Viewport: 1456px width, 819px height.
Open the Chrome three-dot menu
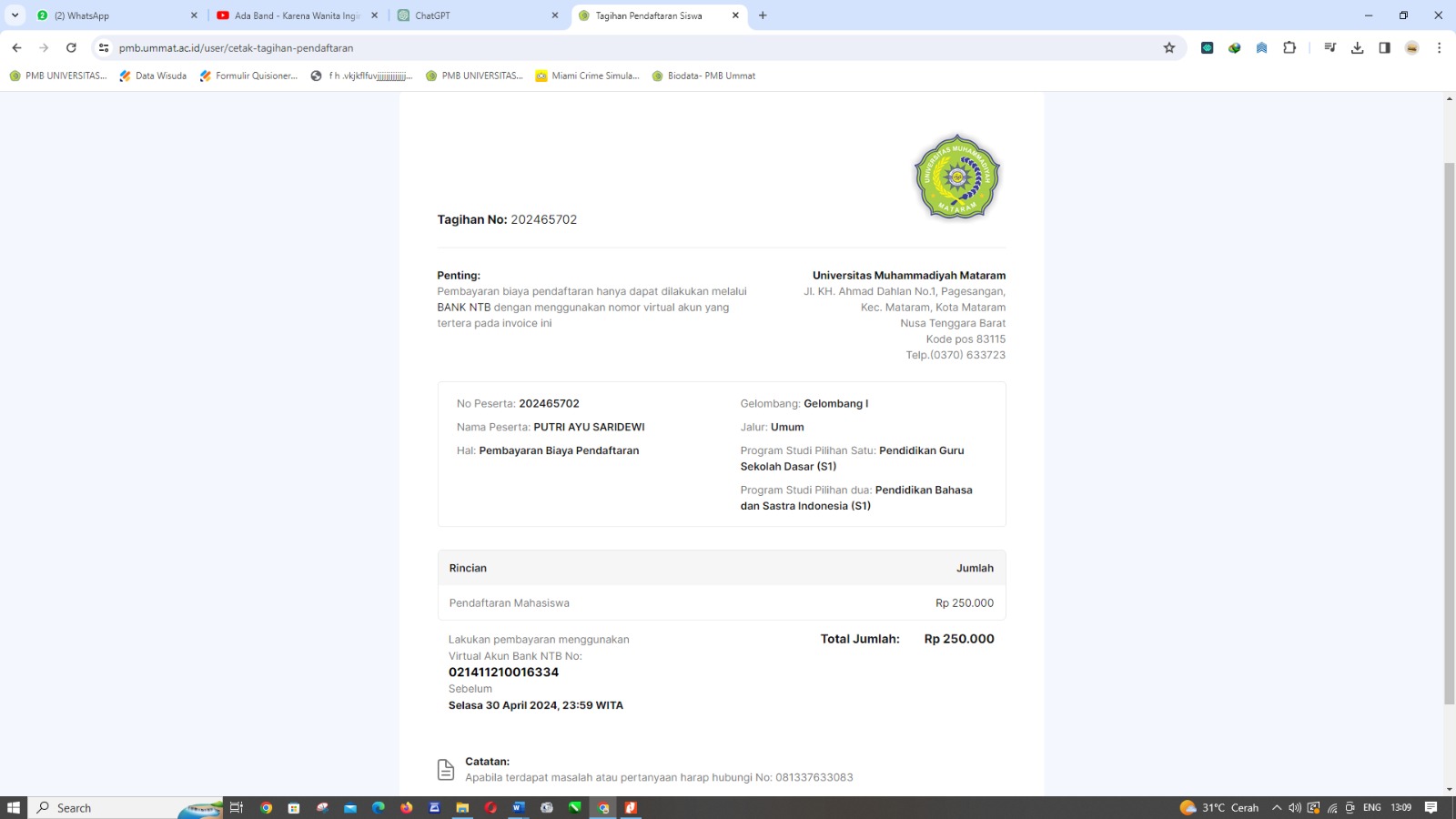pyautogui.click(x=1439, y=48)
